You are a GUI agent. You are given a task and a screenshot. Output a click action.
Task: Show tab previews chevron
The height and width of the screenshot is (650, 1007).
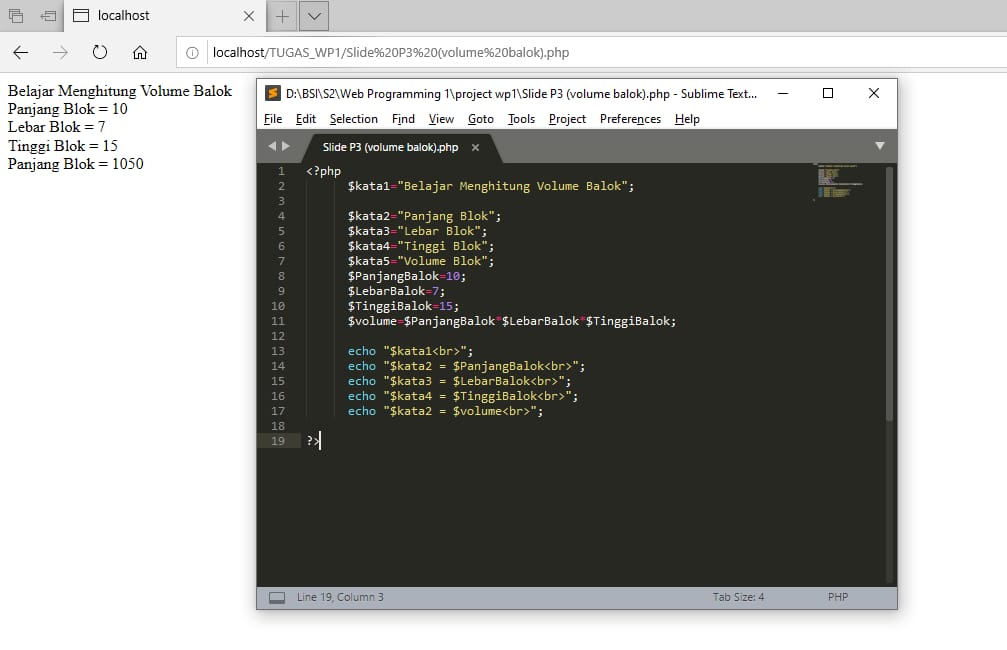coord(314,16)
